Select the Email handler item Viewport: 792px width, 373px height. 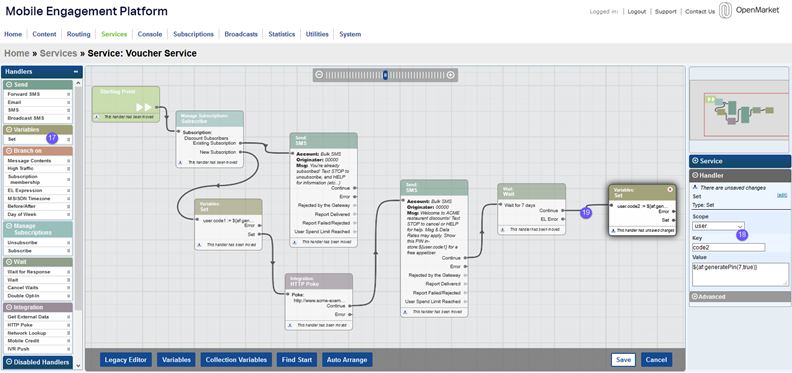click(x=38, y=102)
